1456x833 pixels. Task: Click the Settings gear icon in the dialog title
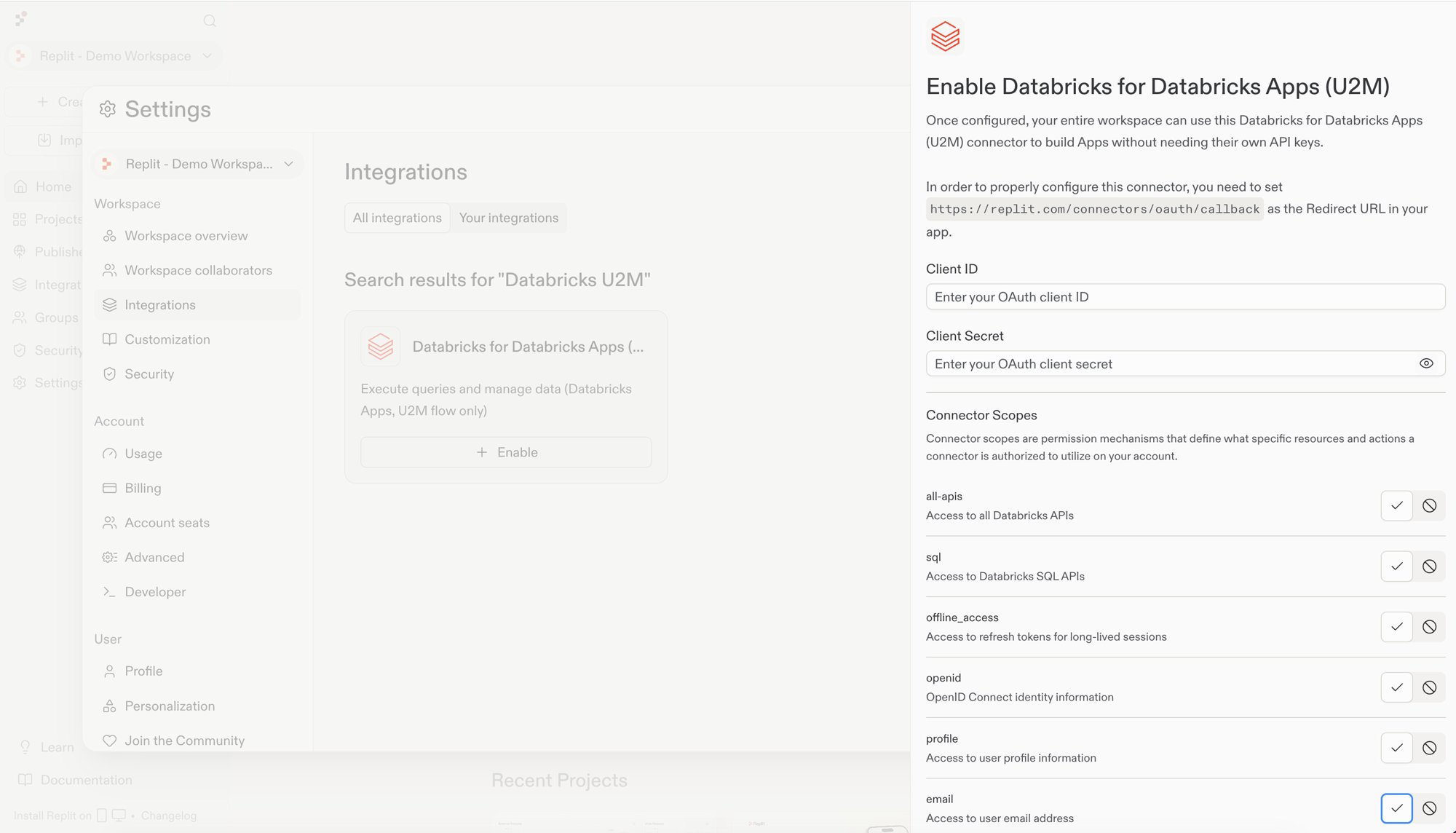click(108, 109)
